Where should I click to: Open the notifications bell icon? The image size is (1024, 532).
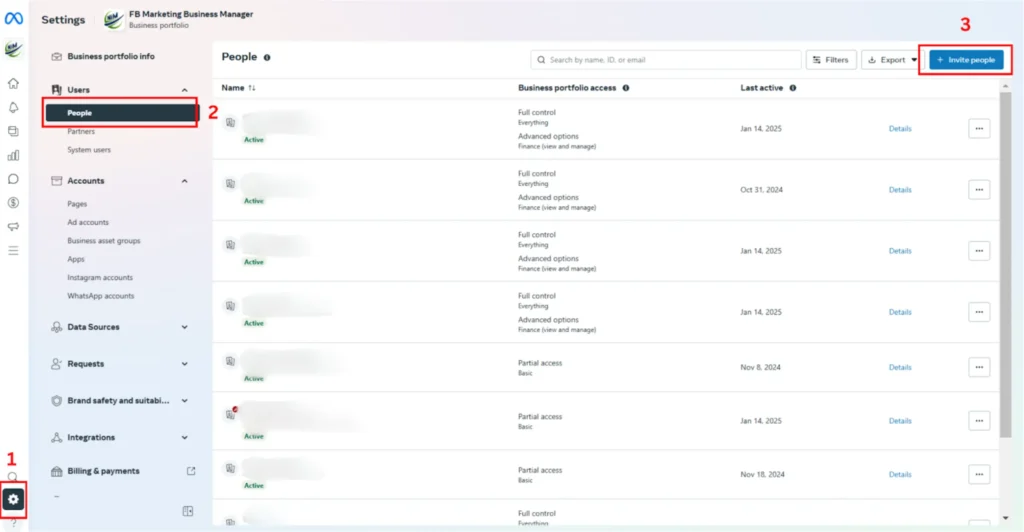click(13, 108)
